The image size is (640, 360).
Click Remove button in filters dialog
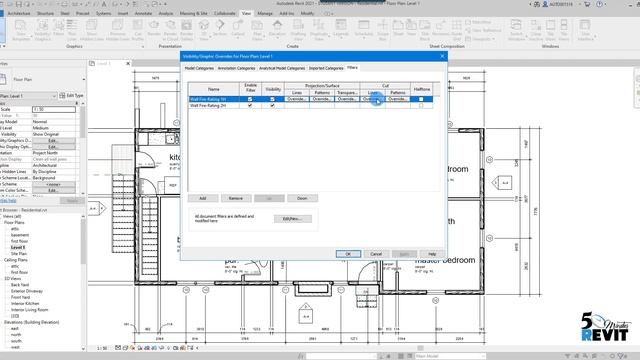(x=236, y=198)
